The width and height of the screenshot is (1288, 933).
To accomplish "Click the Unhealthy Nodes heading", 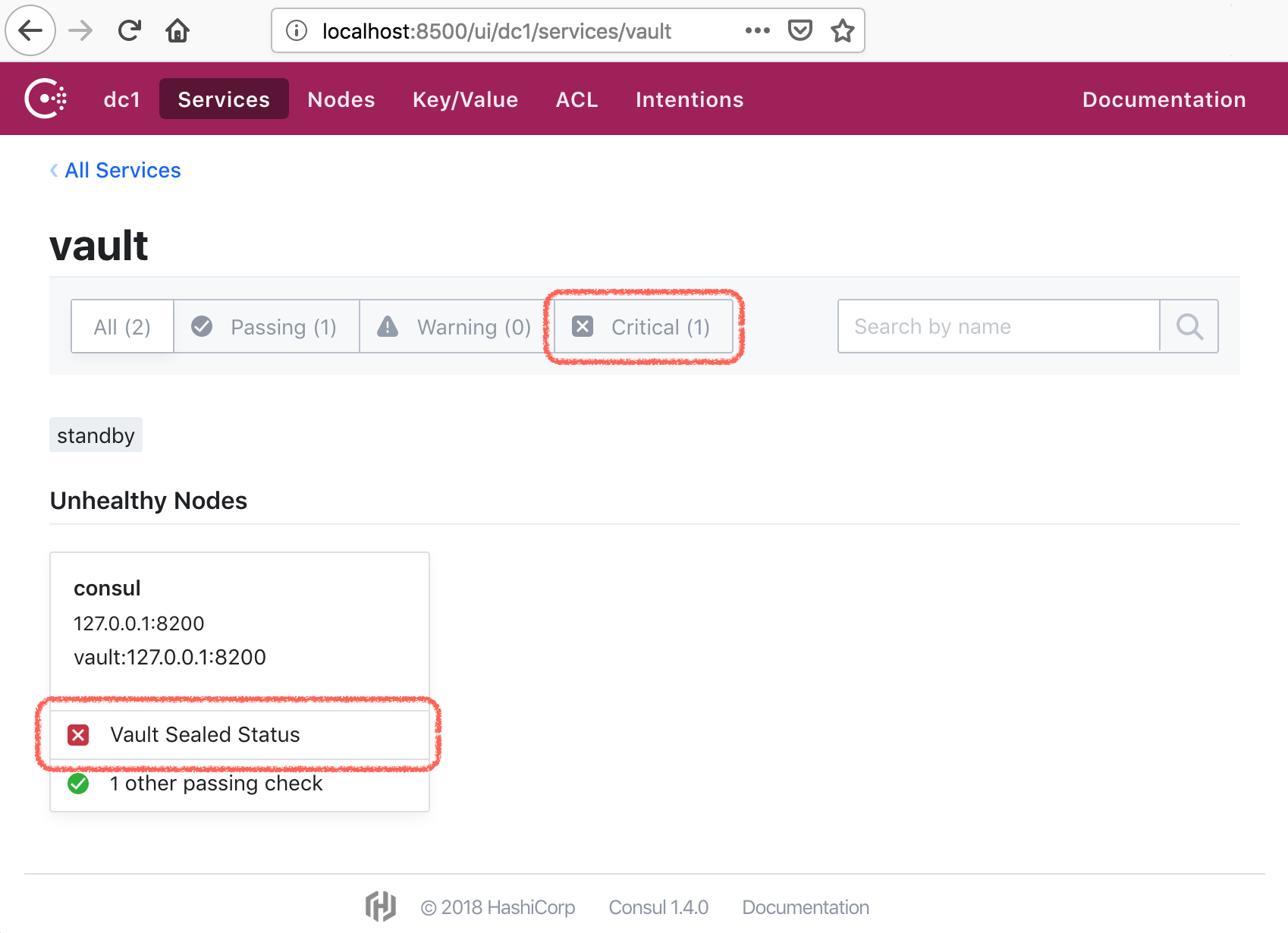I will [149, 501].
